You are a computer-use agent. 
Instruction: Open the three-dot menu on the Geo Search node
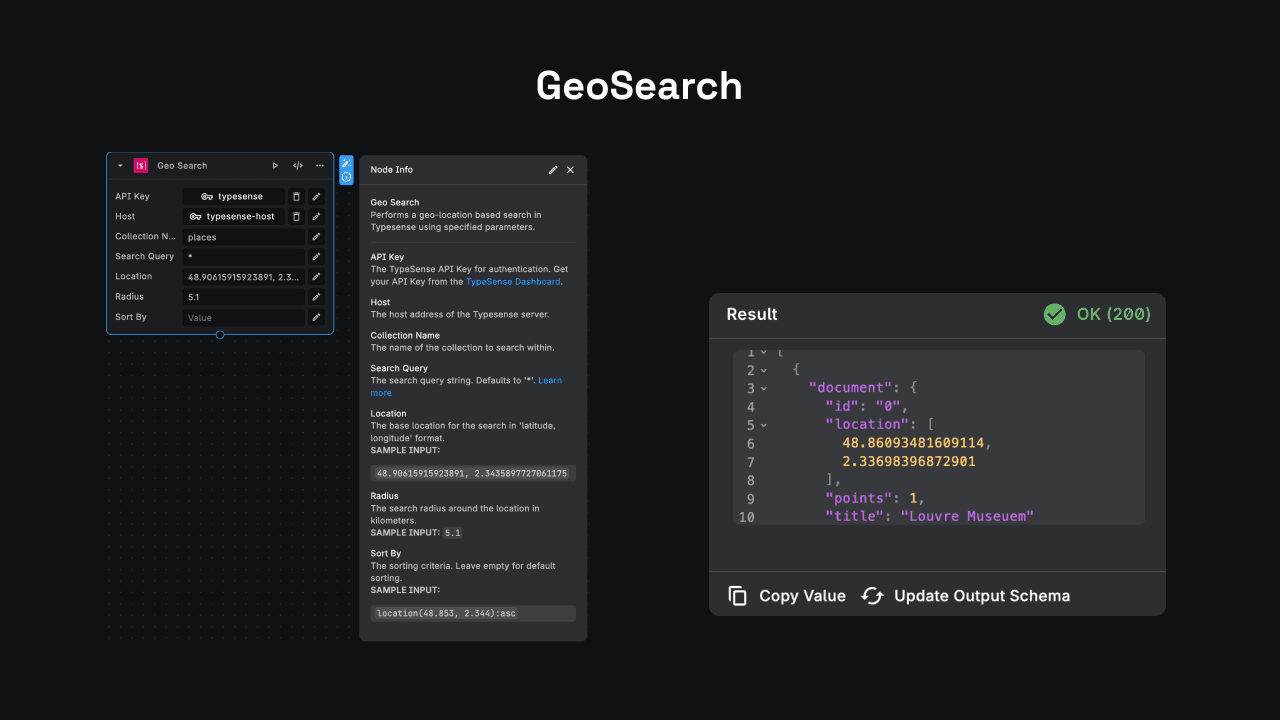320,166
